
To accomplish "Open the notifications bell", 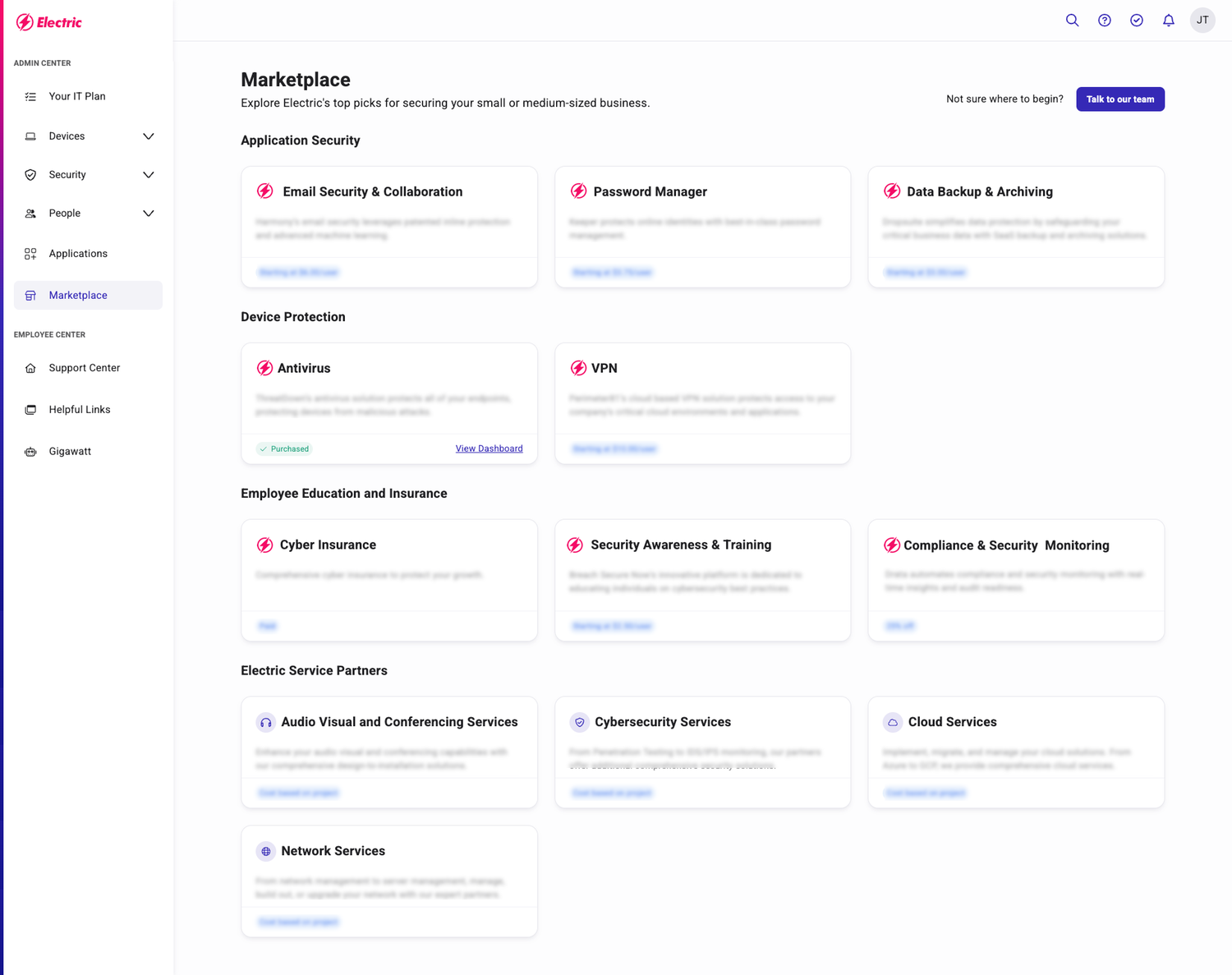I will click(1168, 21).
